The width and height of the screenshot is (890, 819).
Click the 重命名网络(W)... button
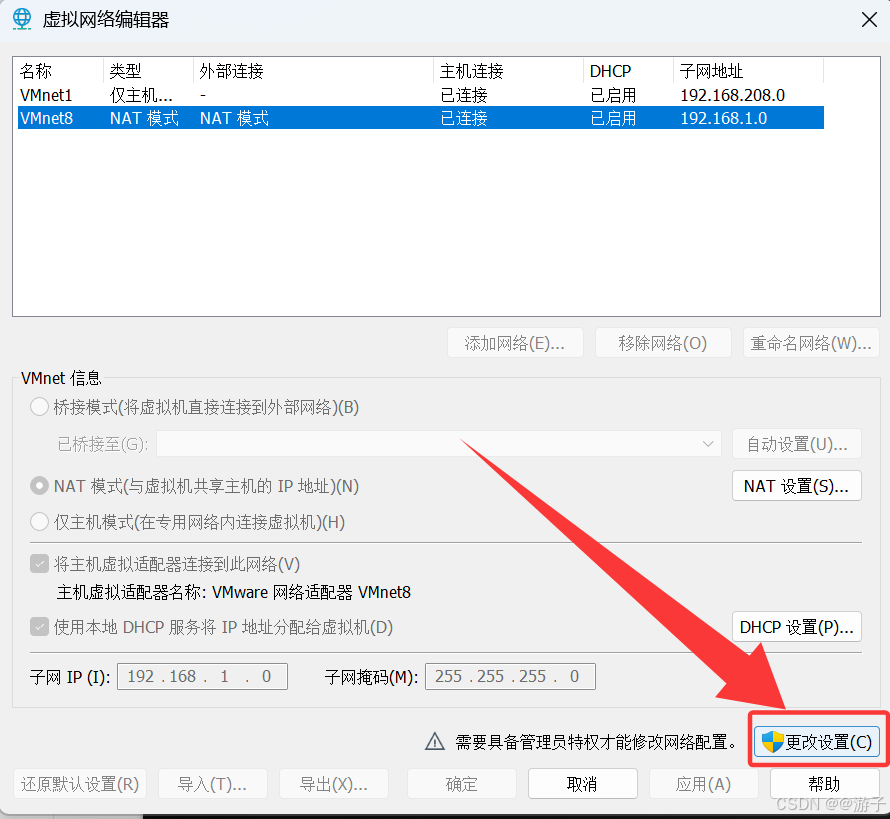(811, 343)
